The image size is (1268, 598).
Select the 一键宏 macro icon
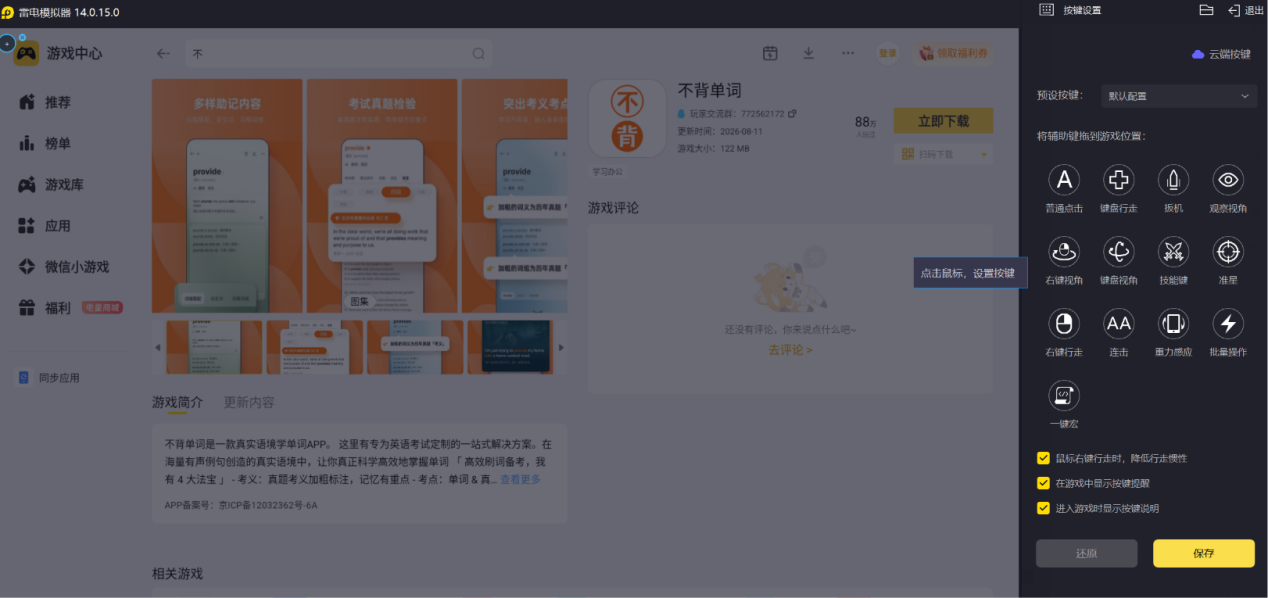[1064, 395]
